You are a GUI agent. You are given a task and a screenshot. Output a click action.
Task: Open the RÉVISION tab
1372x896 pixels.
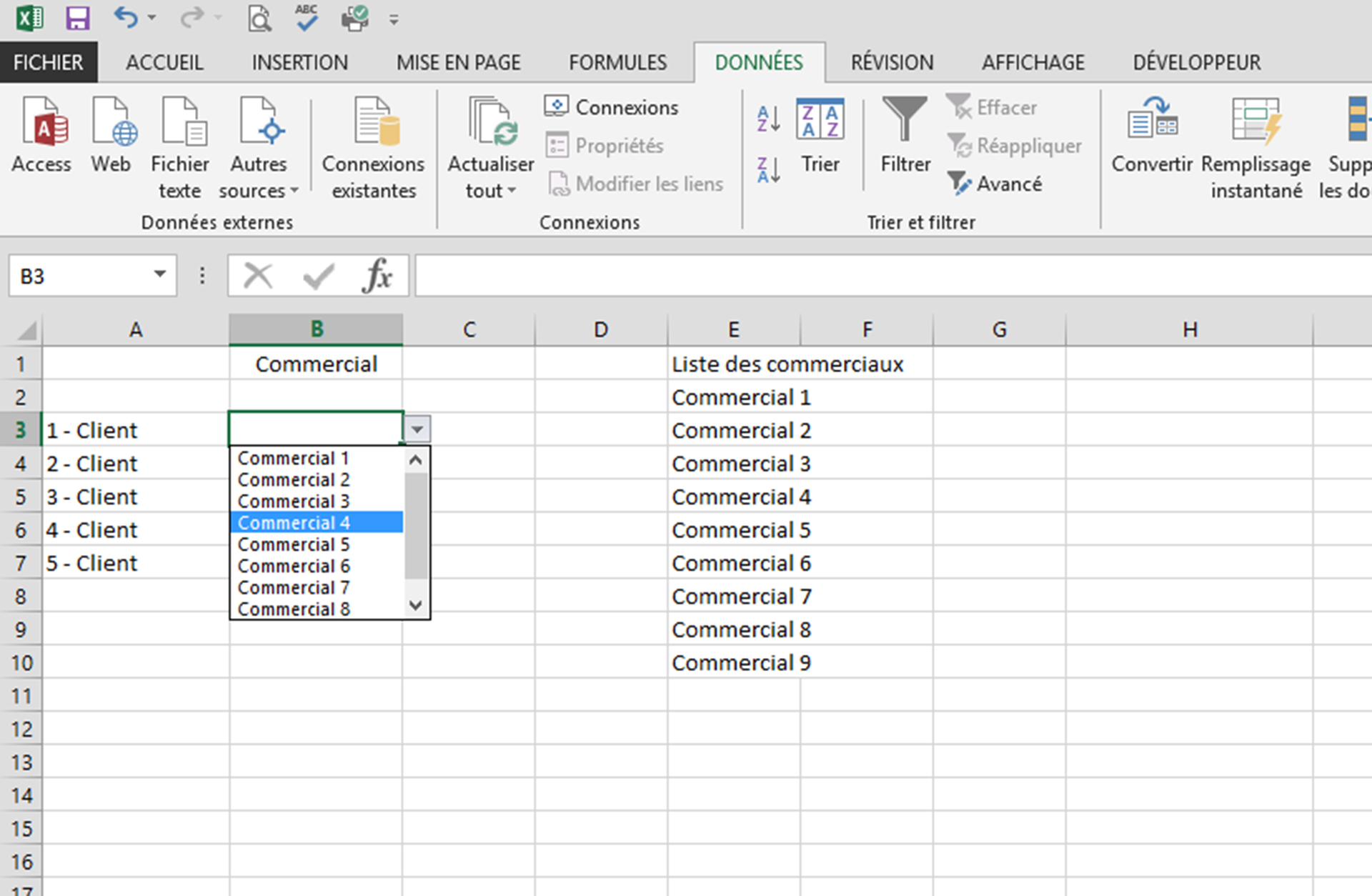pyautogui.click(x=892, y=62)
